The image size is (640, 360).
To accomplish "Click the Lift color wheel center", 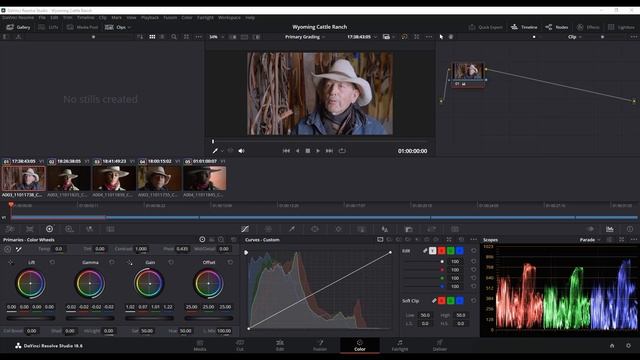I will pyautogui.click(x=31, y=283).
